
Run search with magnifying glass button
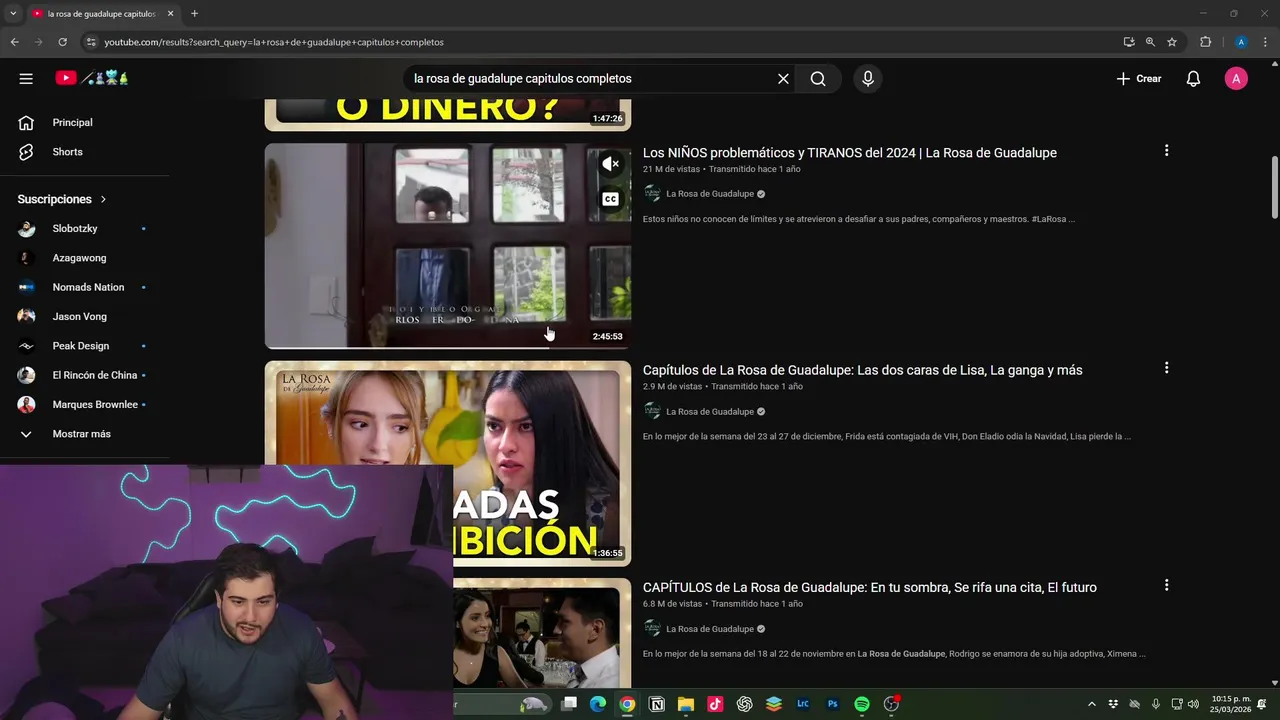coord(818,78)
